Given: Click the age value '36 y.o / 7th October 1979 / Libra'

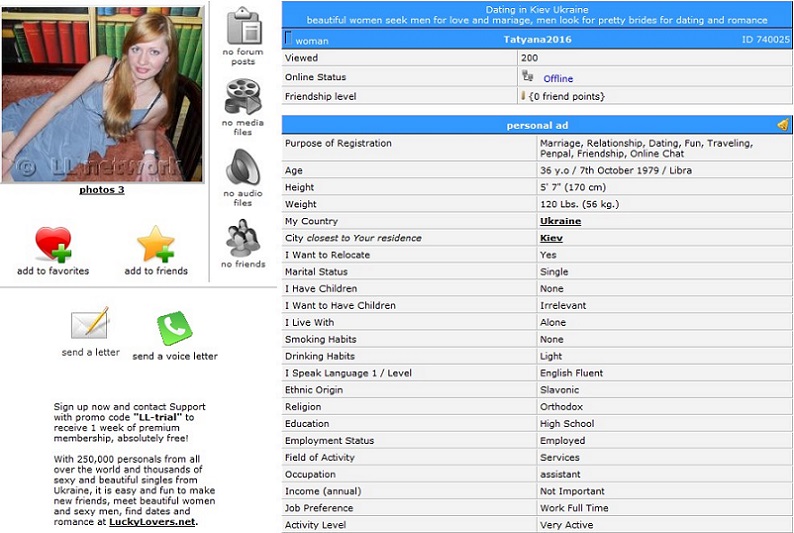Looking at the screenshot, I should tap(616, 171).
